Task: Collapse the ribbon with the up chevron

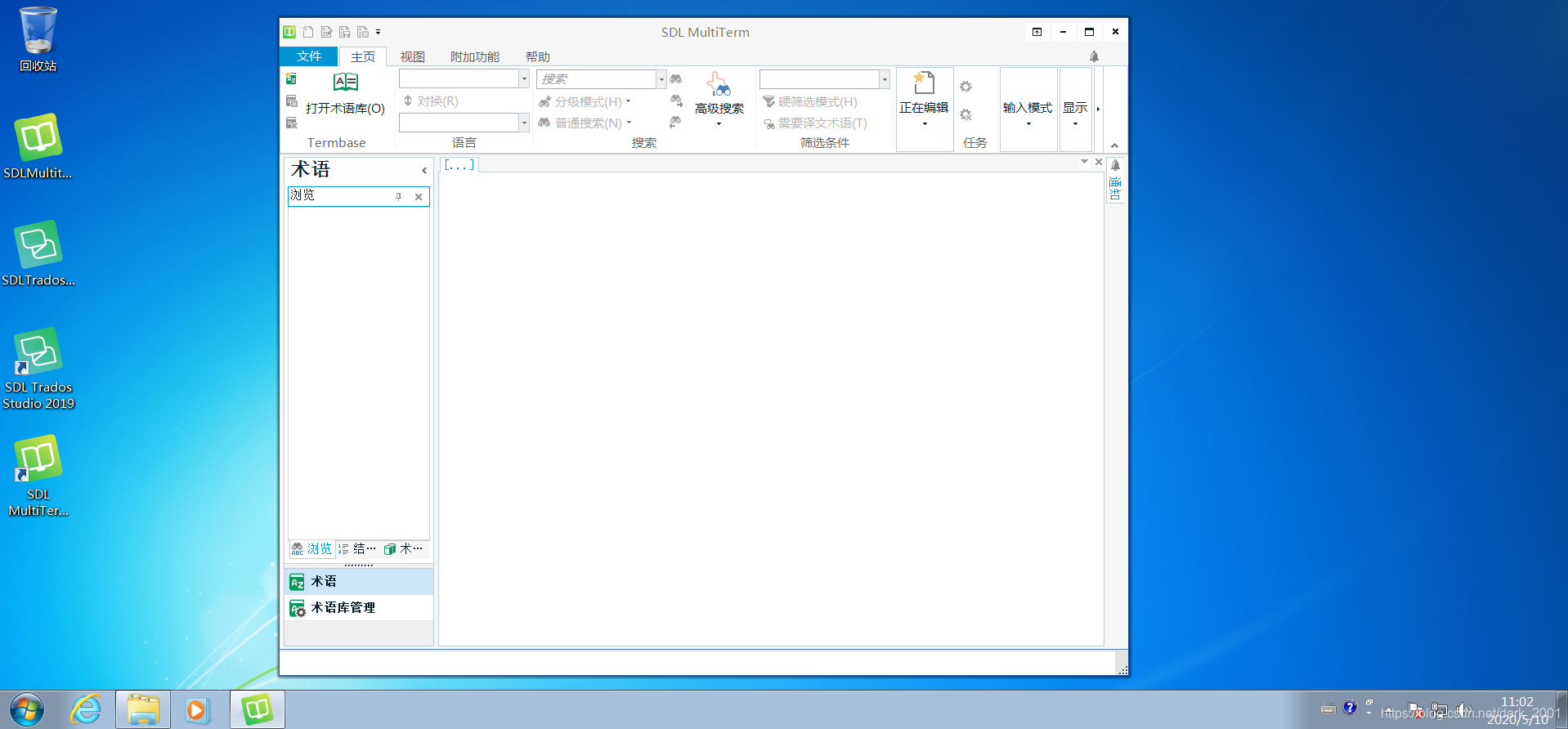Action: (1114, 145)
